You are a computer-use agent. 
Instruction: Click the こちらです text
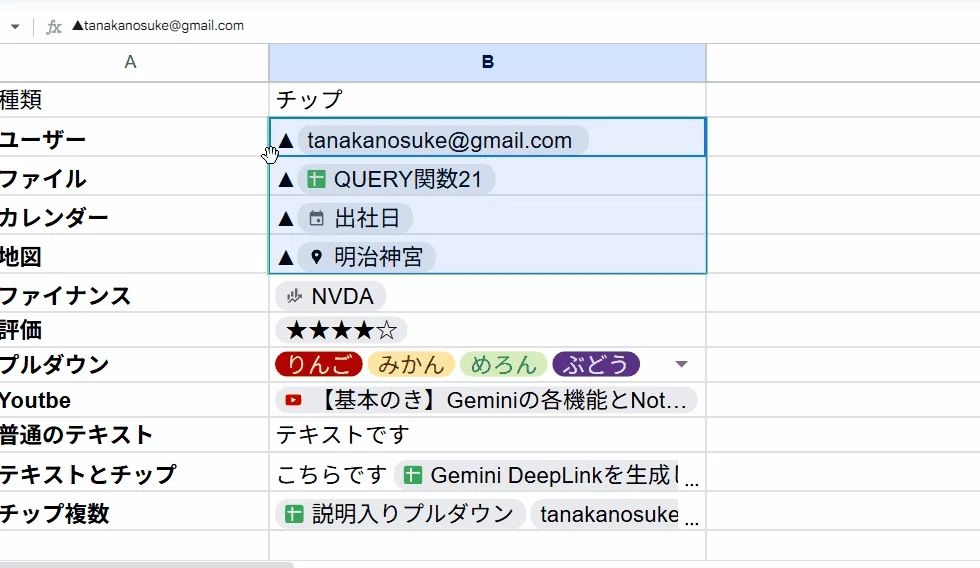point(331,475)
